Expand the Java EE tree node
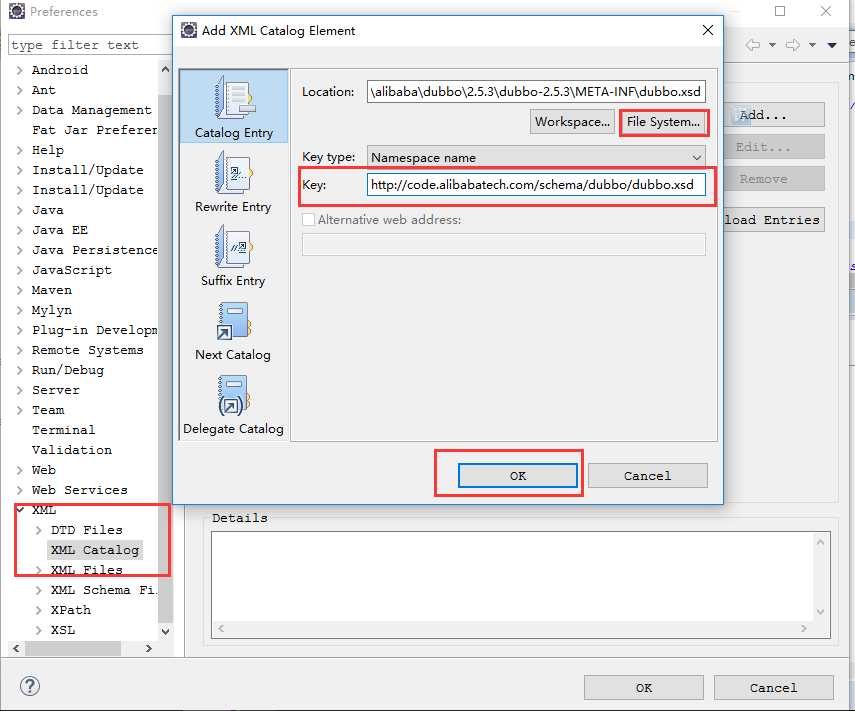The height and width of the screenshot is (711, 855). (x=20, y=230)
